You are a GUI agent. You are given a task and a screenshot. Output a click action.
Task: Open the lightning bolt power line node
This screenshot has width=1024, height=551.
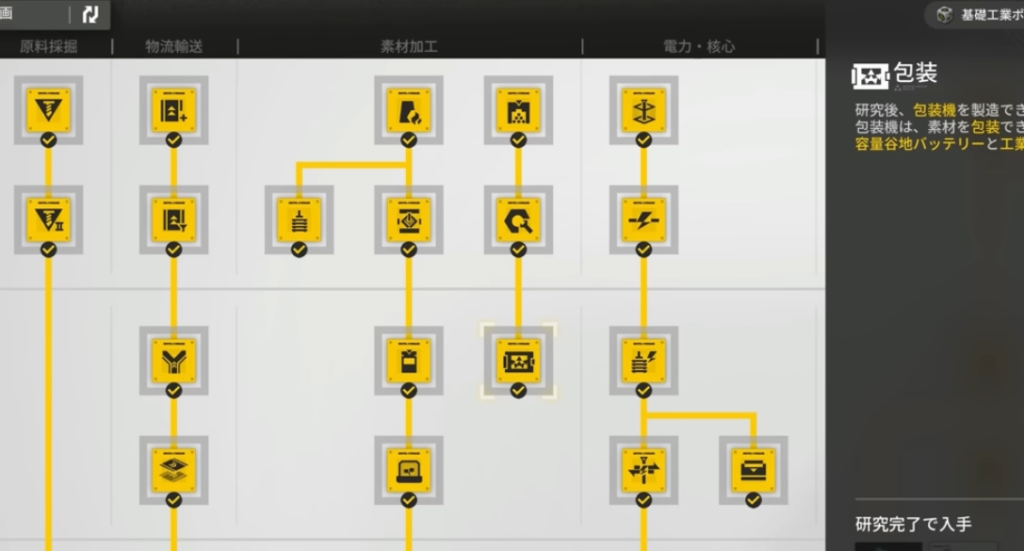pos(644,219)
